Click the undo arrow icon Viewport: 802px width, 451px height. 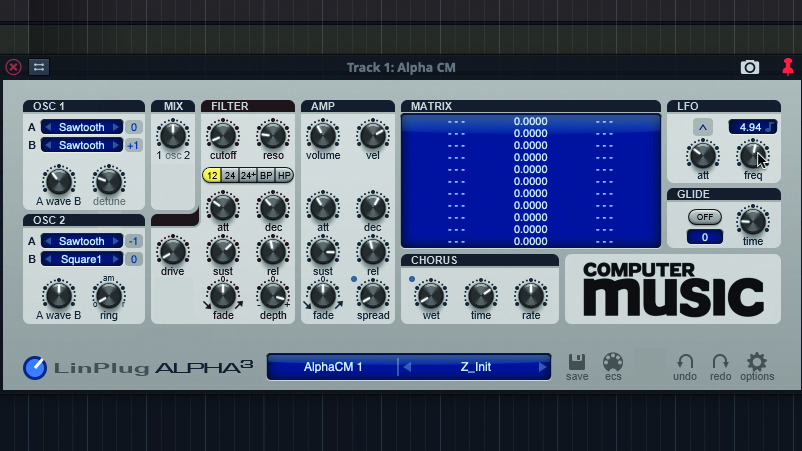685,362
